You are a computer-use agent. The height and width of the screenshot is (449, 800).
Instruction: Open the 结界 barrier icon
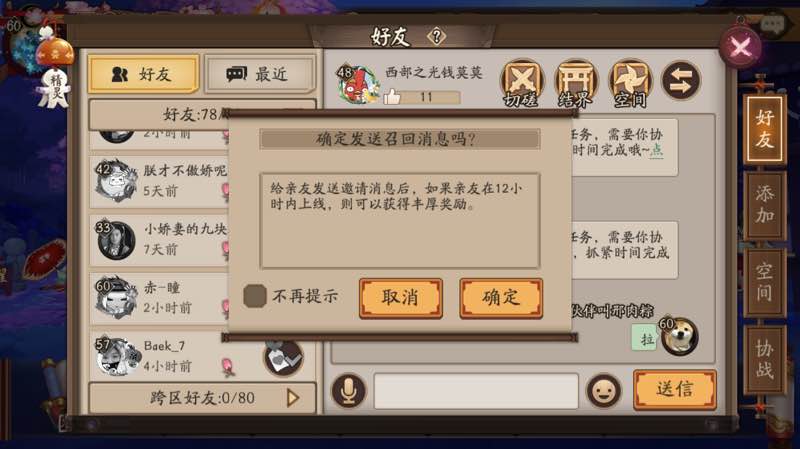(576, 83)
